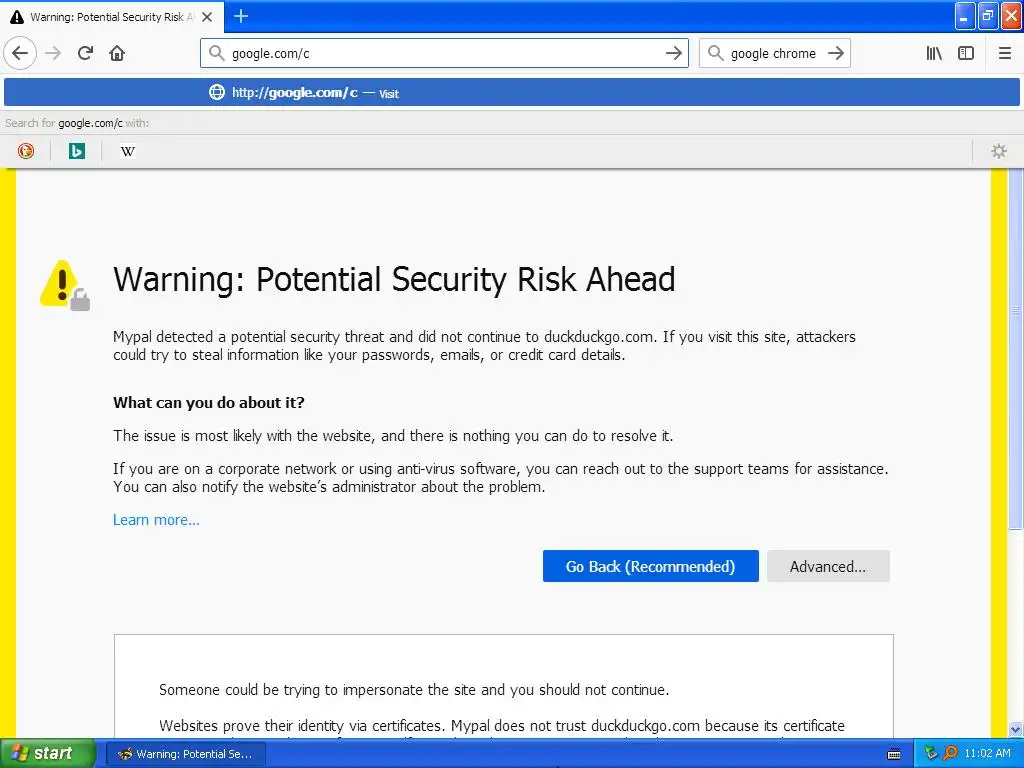This screenshot has height=768, width=1024.
Task: Submit the google chrome search with the arrow
Action: [836, 53]
